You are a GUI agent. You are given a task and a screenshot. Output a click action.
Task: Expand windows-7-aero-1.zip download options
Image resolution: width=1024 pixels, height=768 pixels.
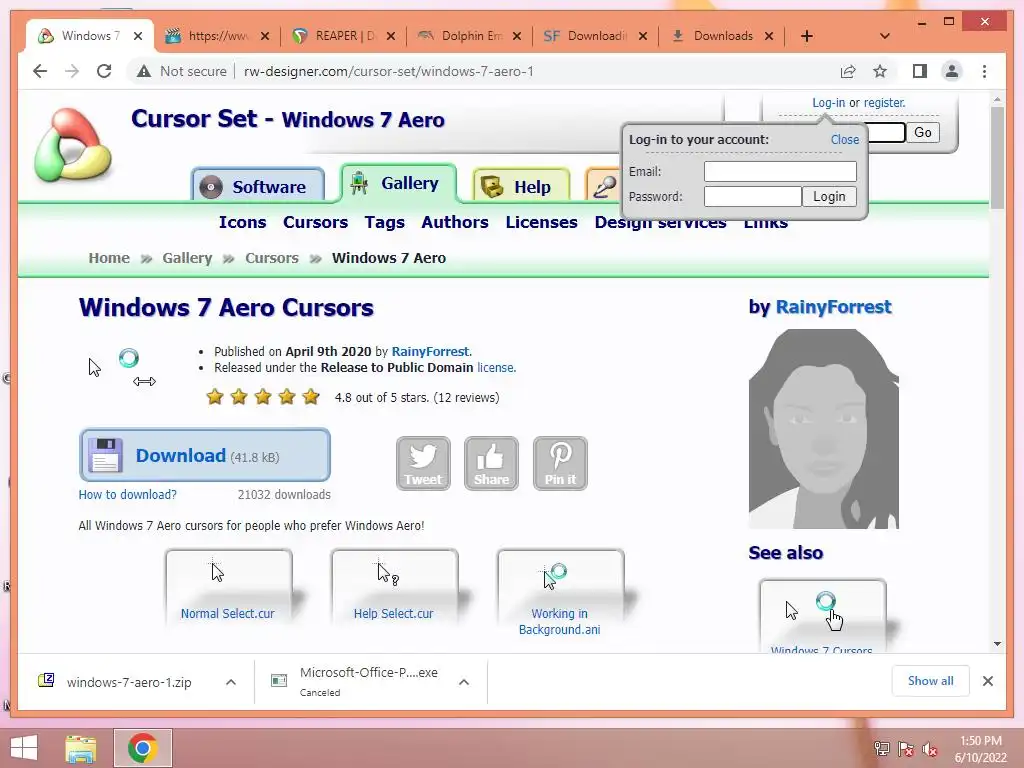click(x=231, y=682)
